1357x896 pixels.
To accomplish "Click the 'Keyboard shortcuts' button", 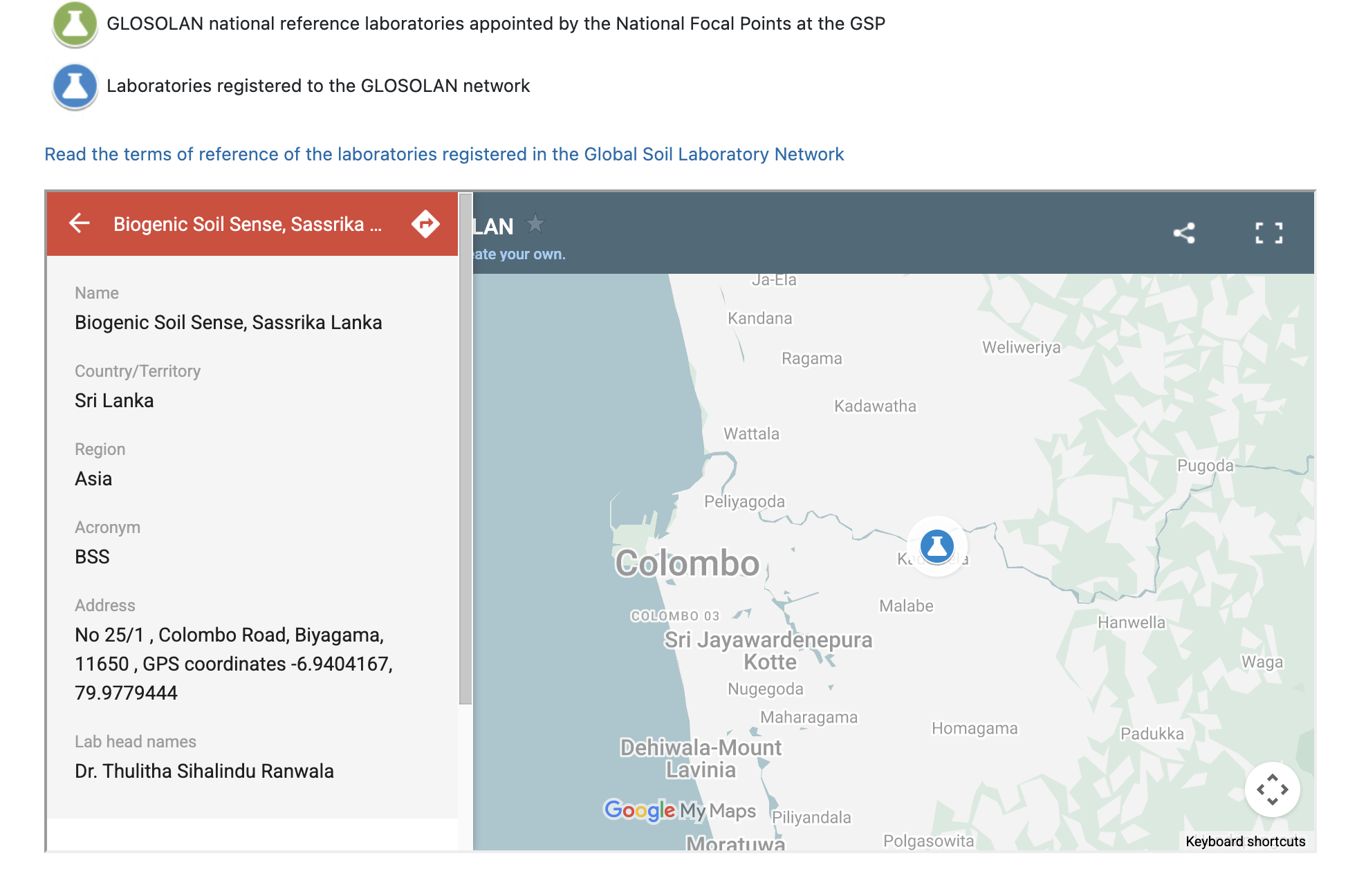I will point(1245,841).
